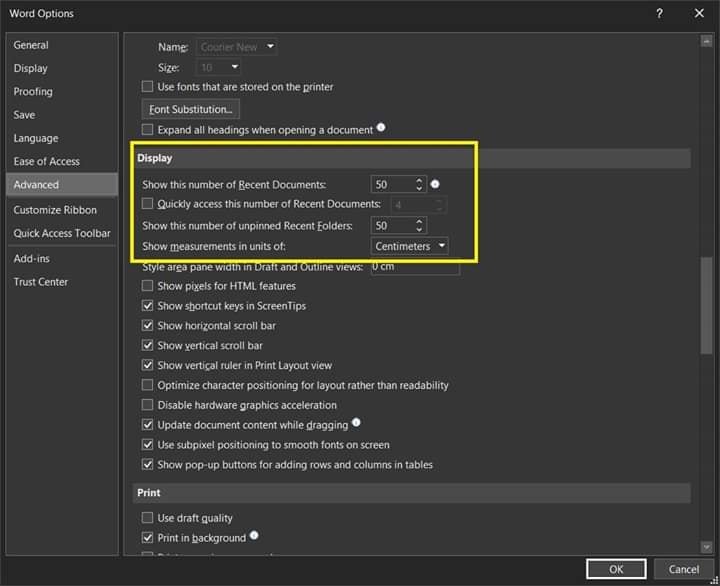This screenshot has width=720, height=586.
Task: Click OK to apply options
Action: pyautogui.click(x=616, y=569)
